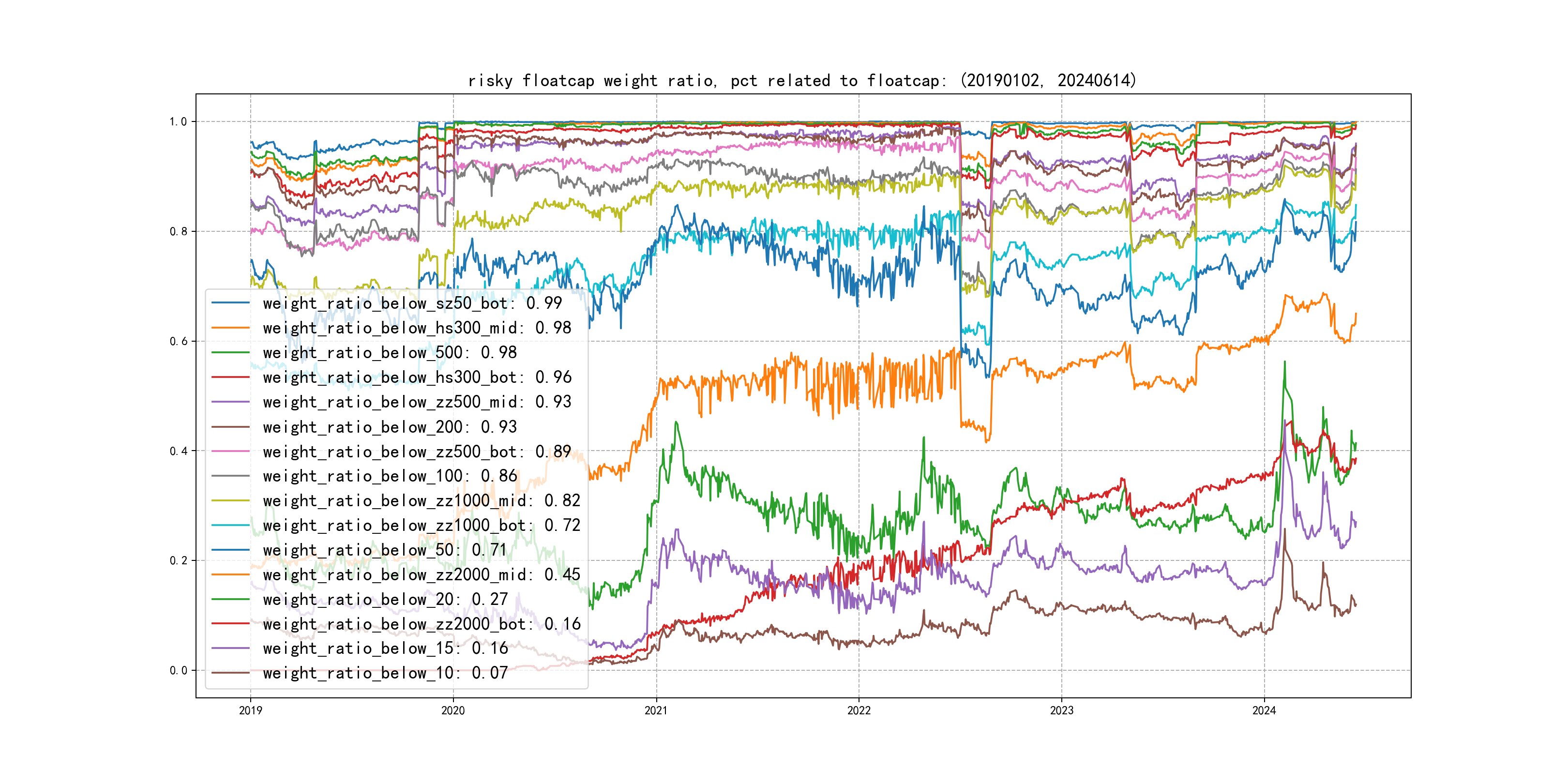
Task: Click the weight_ratio_below_20 legend entry
Action: tap(385, 600)
